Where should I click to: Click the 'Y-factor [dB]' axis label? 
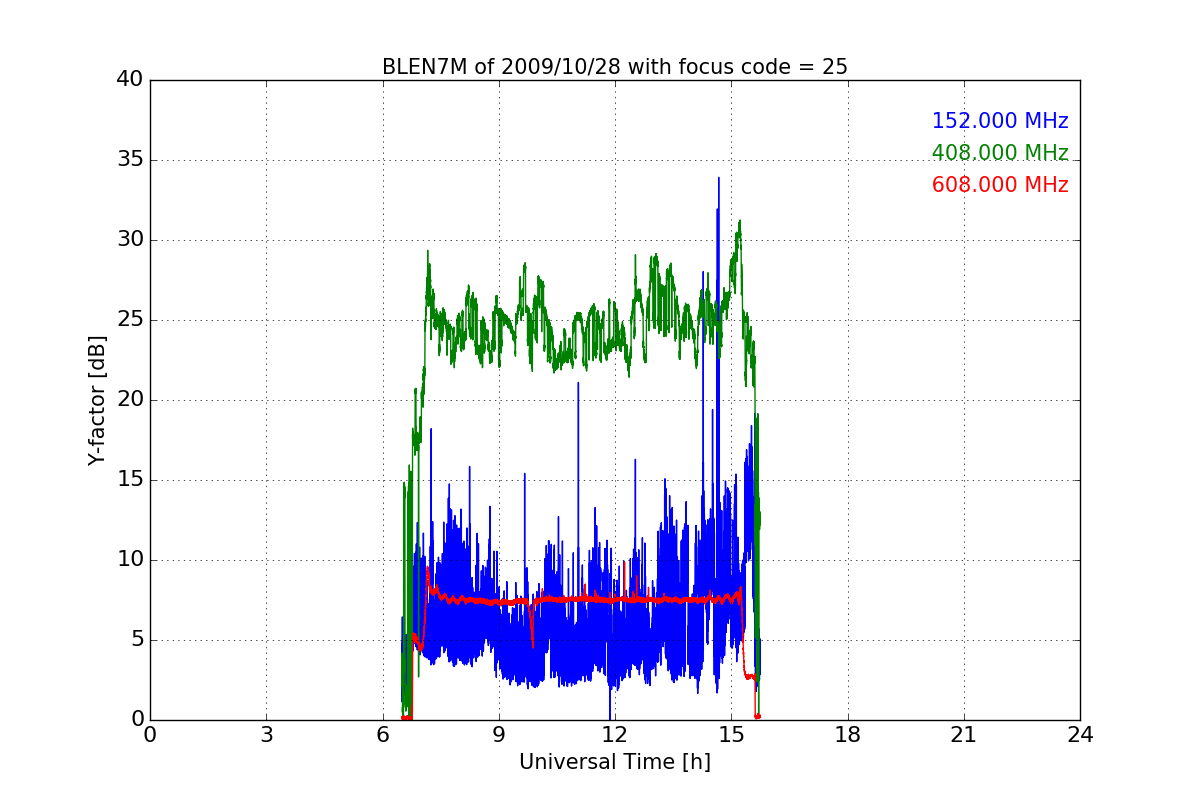[x=96, y=400]
